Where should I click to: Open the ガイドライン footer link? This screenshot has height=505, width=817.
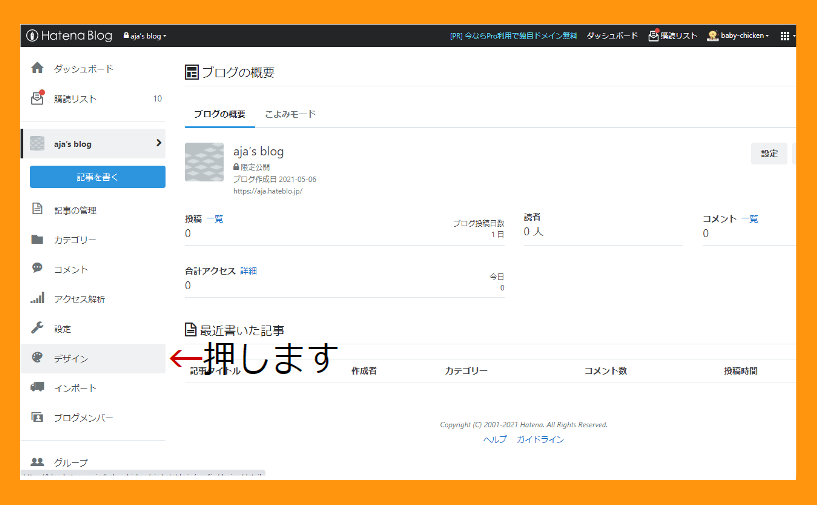tap(540, 439)
